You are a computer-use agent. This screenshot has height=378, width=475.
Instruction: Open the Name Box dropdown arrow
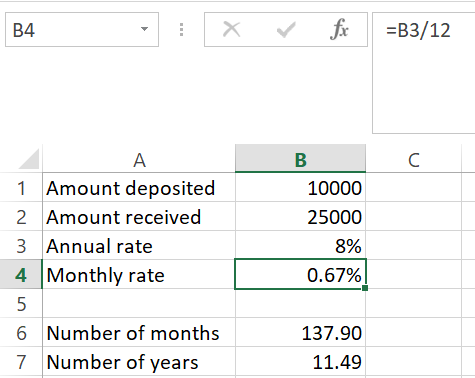[144, 29]
